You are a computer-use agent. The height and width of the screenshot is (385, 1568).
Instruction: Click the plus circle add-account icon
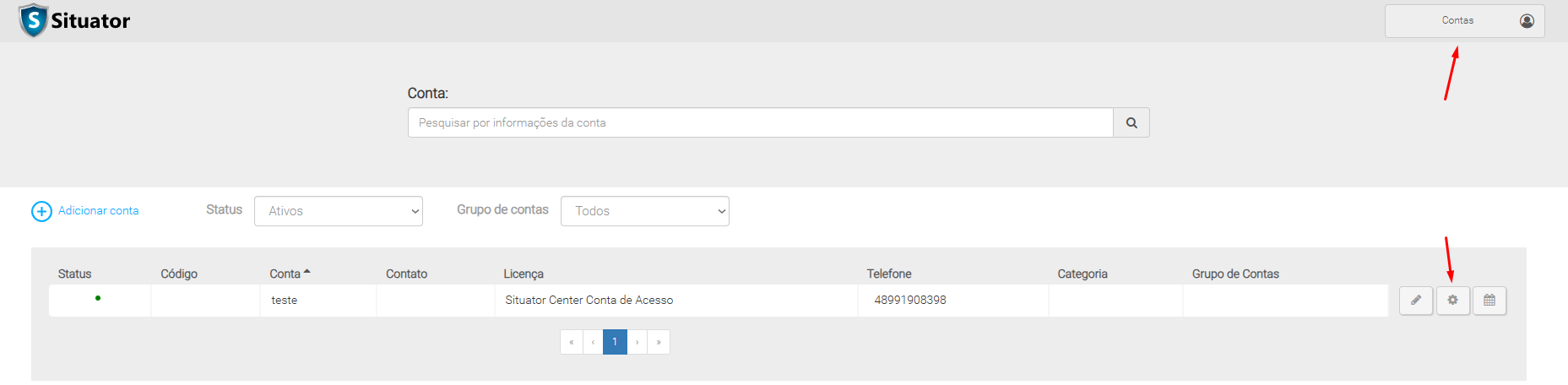click(x=41, y=211)
